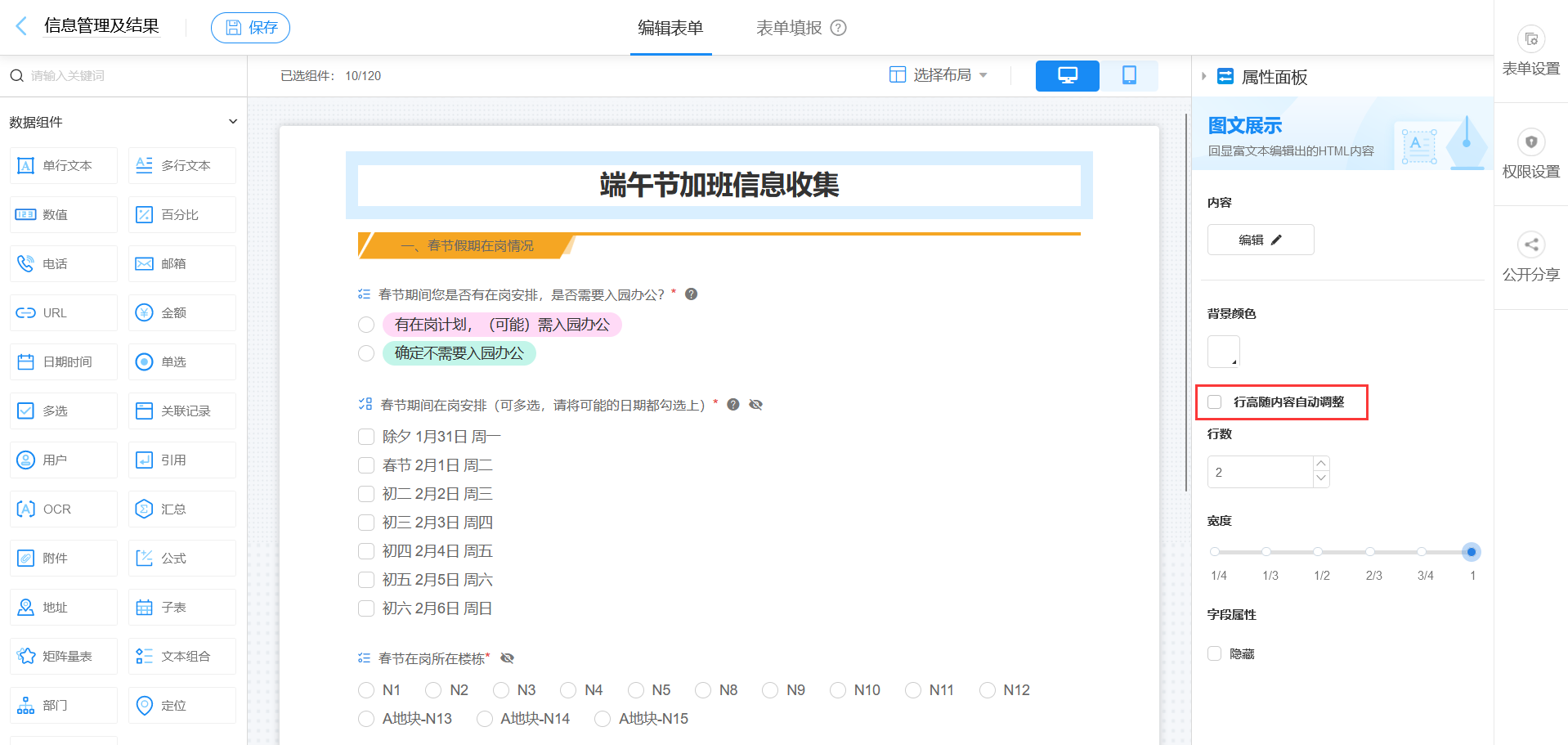Click 编辑 to edit rich text content
Viewport: 1568px width, 745px height.
1260,239
